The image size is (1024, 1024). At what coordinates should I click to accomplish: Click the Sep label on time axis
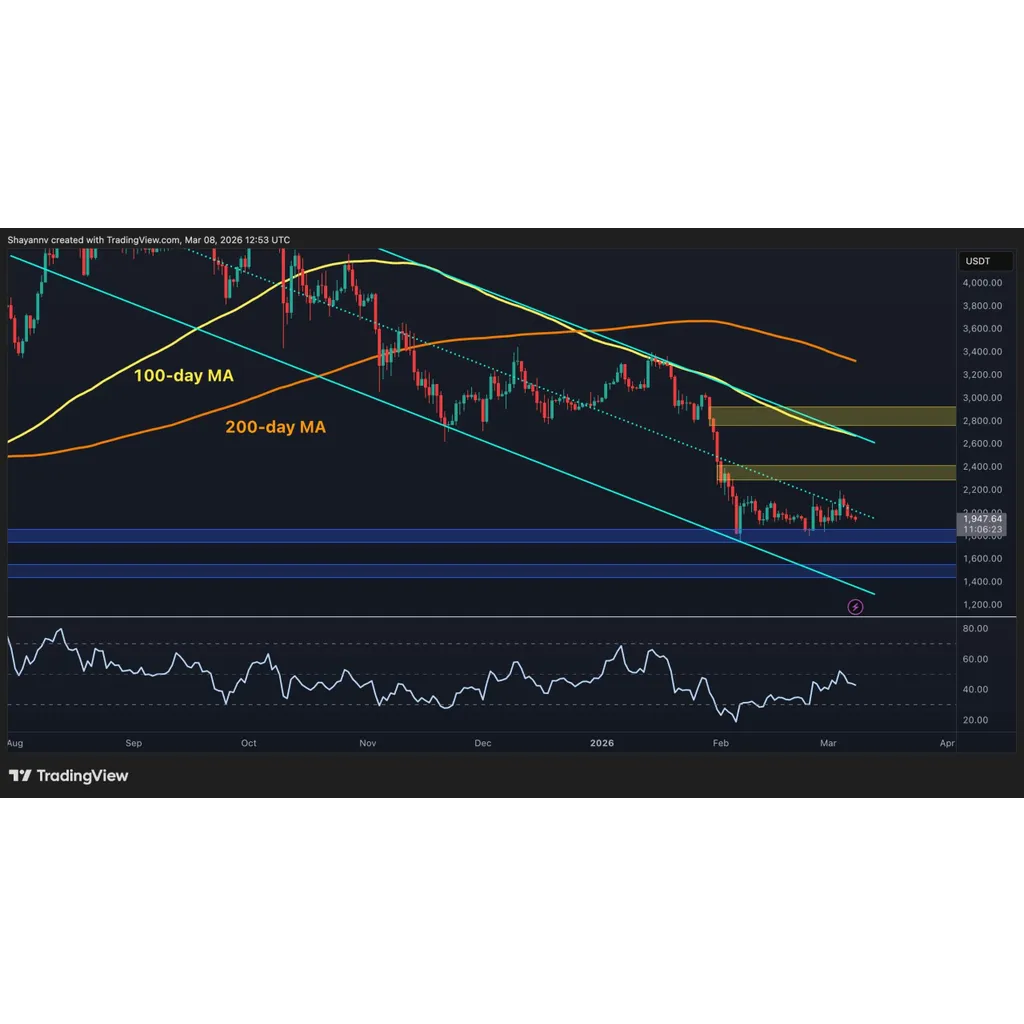click(x=133, y=743)
